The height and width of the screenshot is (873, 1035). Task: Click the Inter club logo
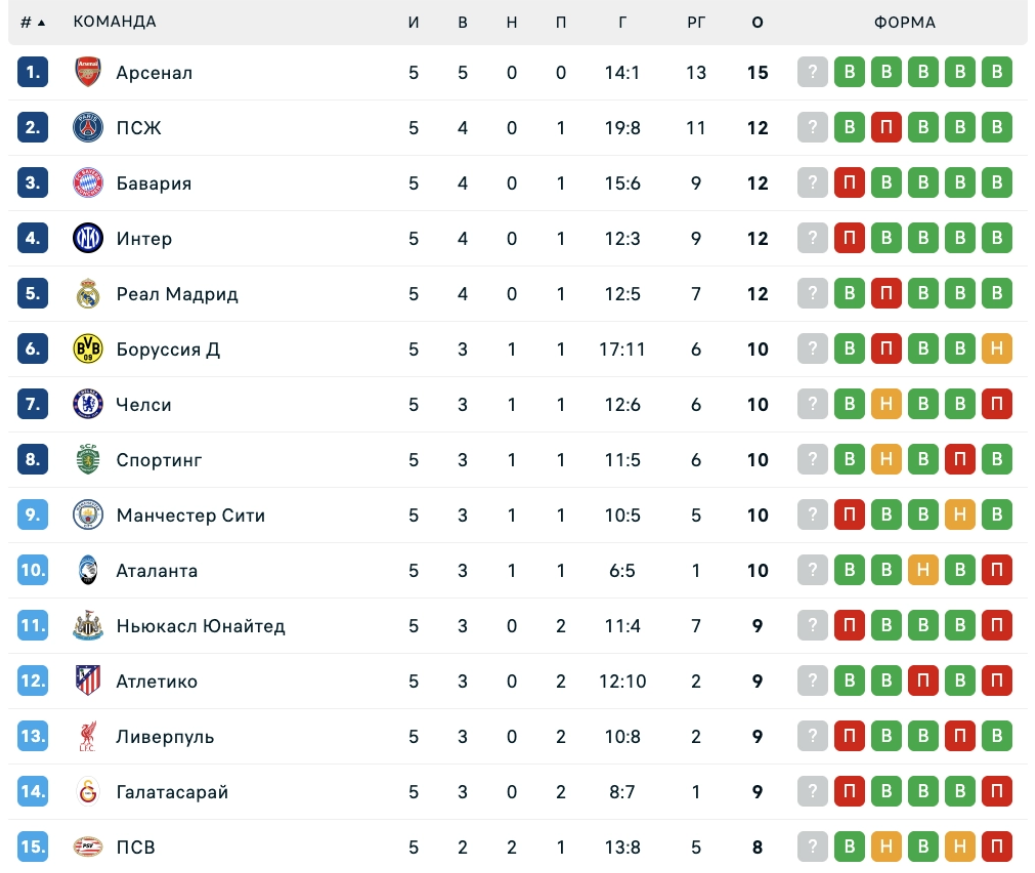click(x=88, y=238)
